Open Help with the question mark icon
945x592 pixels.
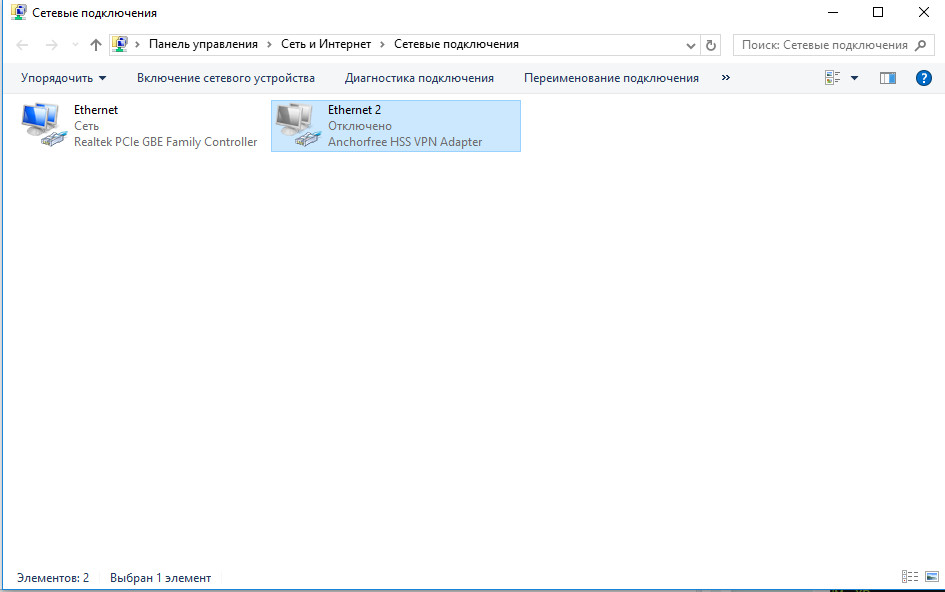pos(923,78)
